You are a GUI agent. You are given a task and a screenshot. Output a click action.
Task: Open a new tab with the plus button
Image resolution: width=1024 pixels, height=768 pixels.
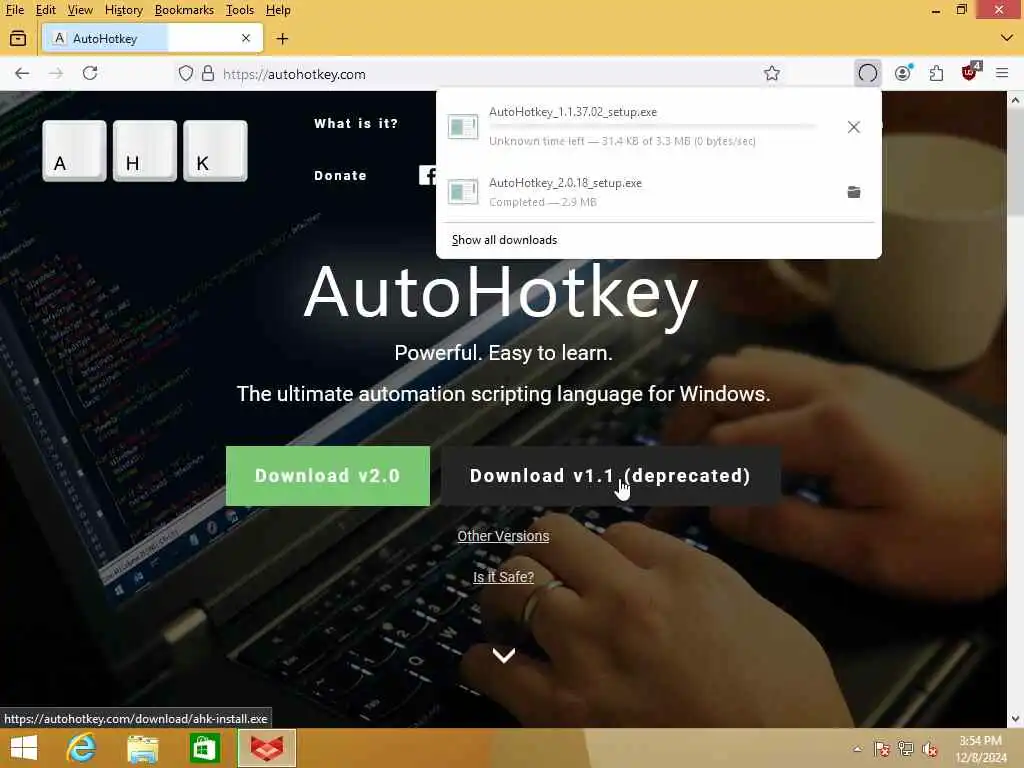tap(282, 39)
